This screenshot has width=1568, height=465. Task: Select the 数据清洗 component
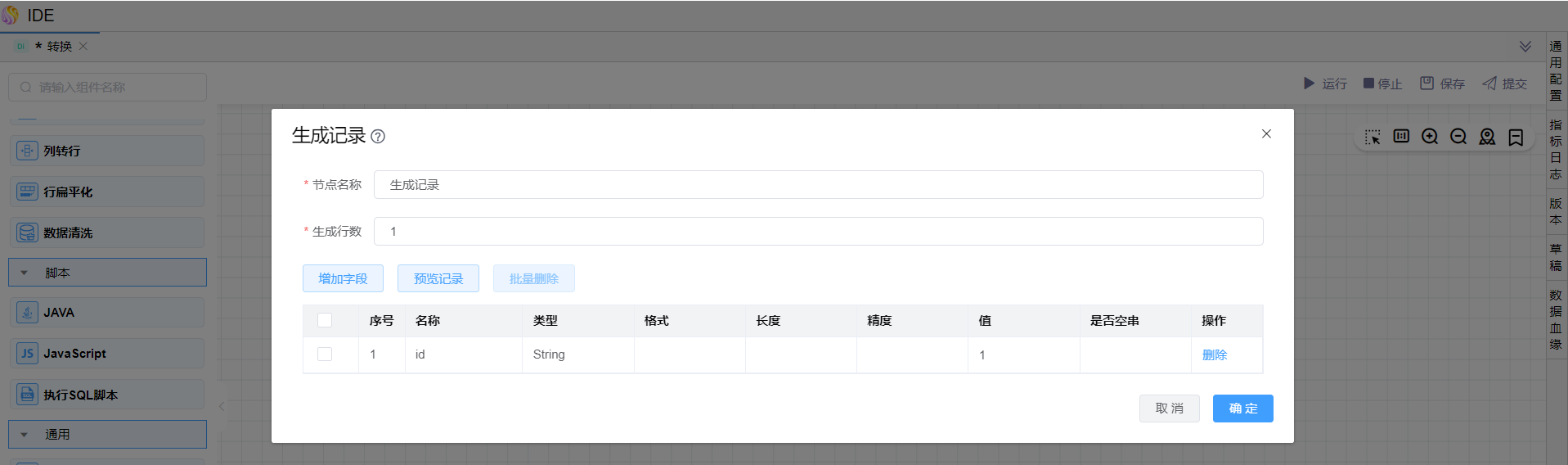[107, 232]
